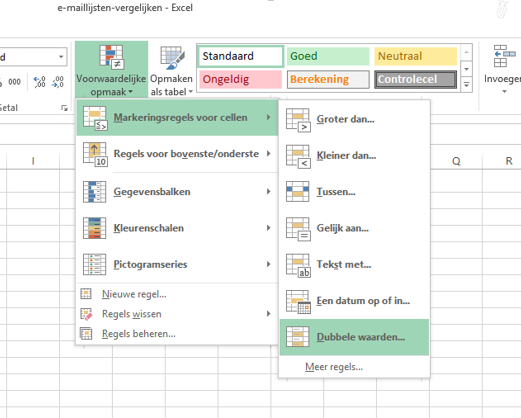Open the Tekst met rule icon
This screenshot has height=418, width=521.
298,265
